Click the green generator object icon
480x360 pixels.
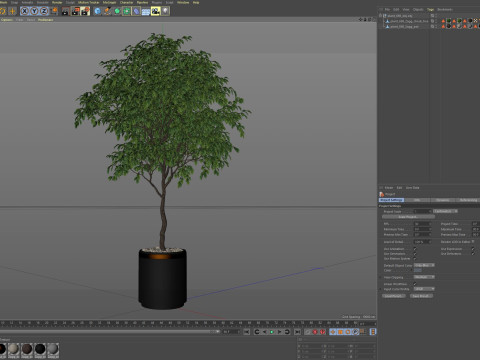[x=117, y=11]
